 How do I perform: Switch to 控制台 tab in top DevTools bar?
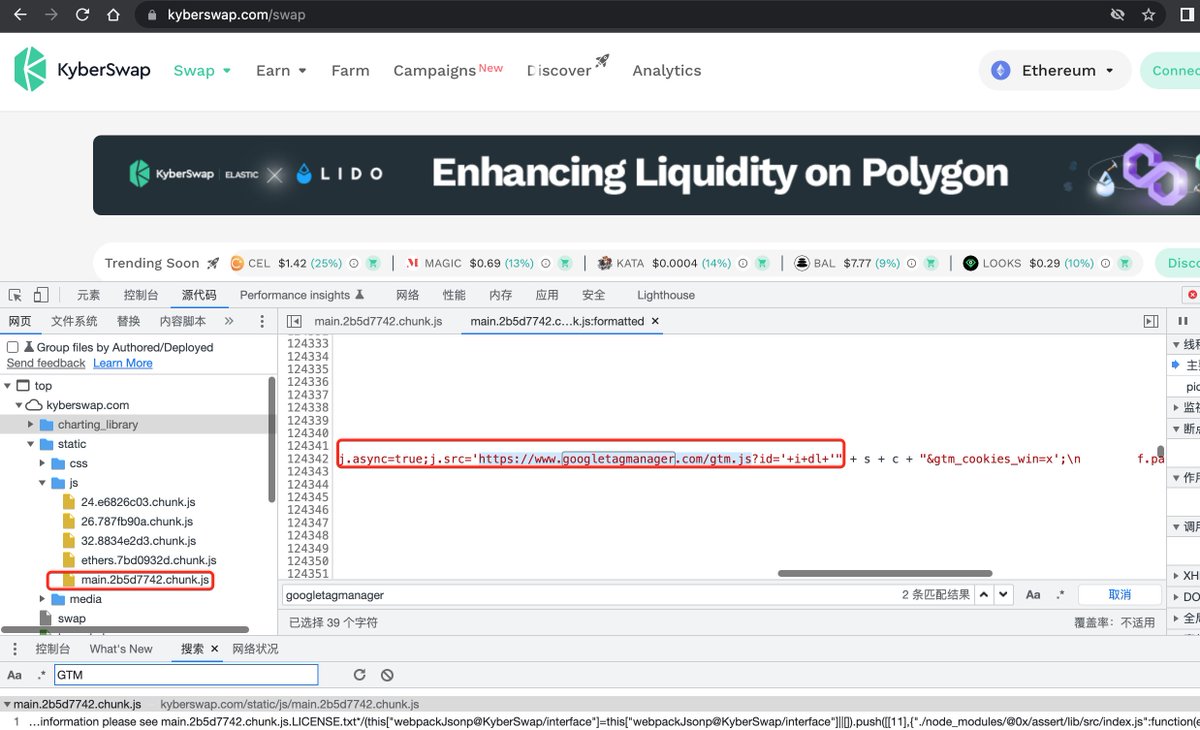[141, 295]
